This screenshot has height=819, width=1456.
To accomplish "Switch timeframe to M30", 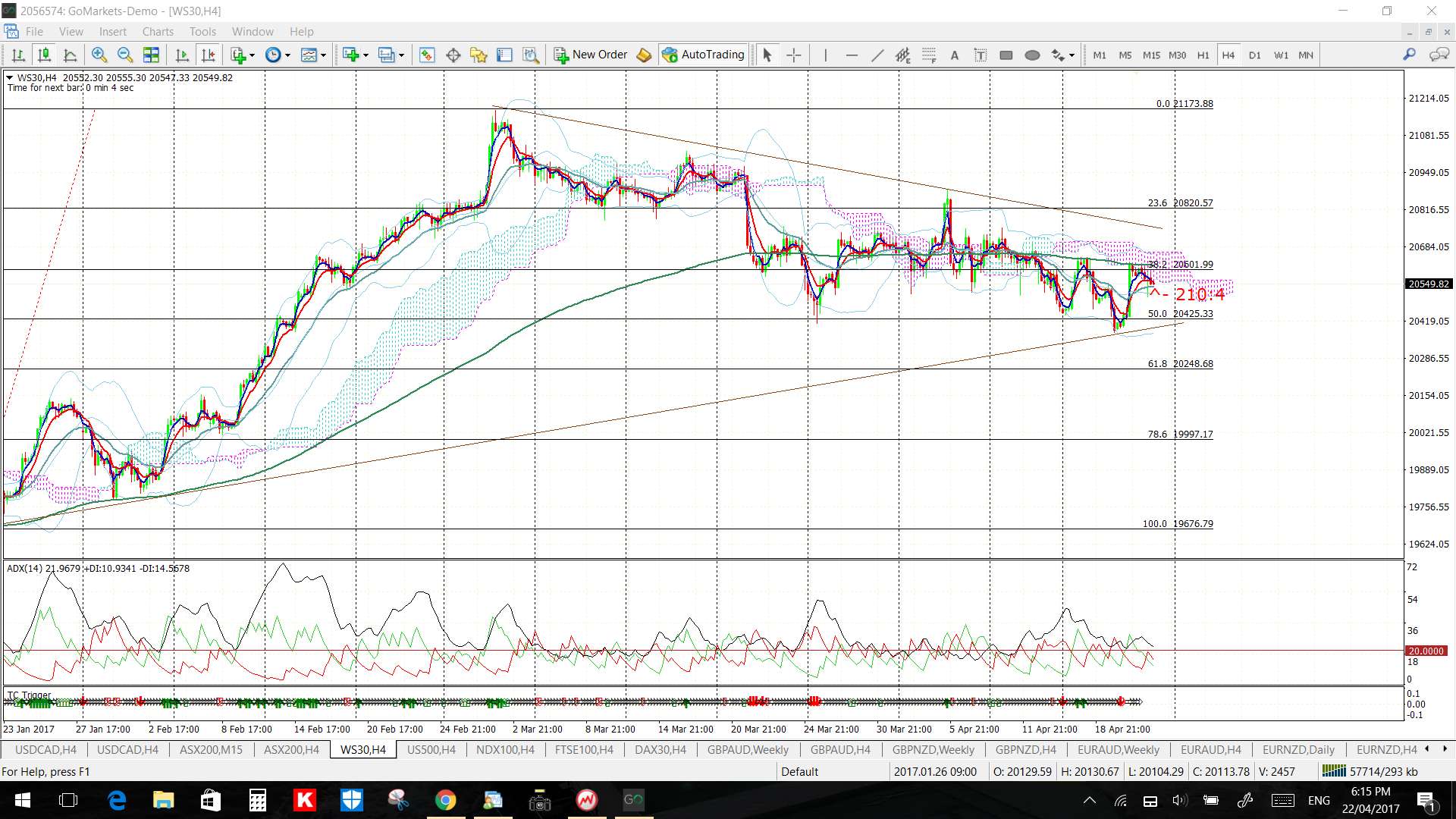I will pyautogui.click(x=1177, y=55).
